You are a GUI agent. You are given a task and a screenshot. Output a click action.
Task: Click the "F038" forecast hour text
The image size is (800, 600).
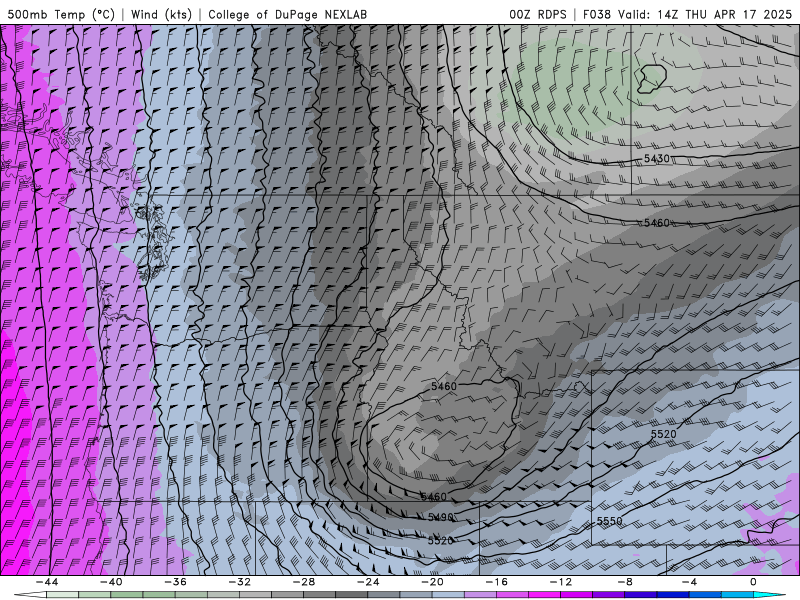point(597,14)
